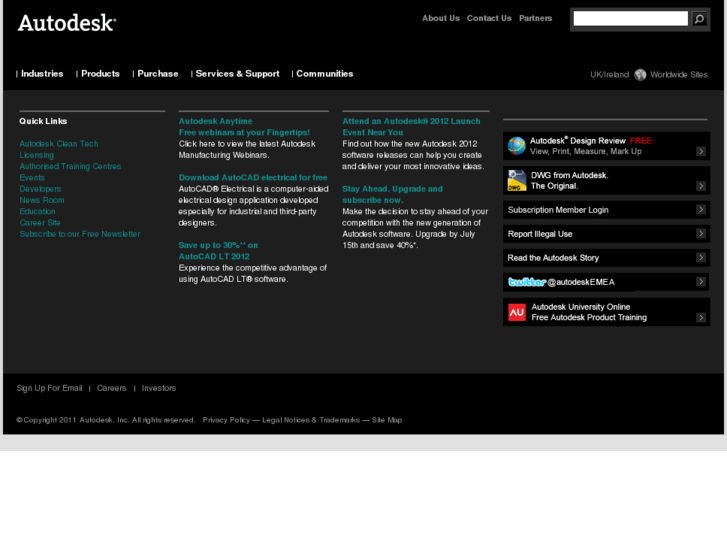Click arrow on Design Review banner

701,151
